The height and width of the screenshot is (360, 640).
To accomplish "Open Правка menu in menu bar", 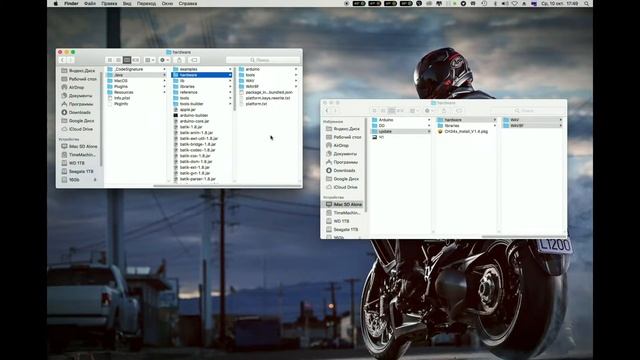I will 109,3.
